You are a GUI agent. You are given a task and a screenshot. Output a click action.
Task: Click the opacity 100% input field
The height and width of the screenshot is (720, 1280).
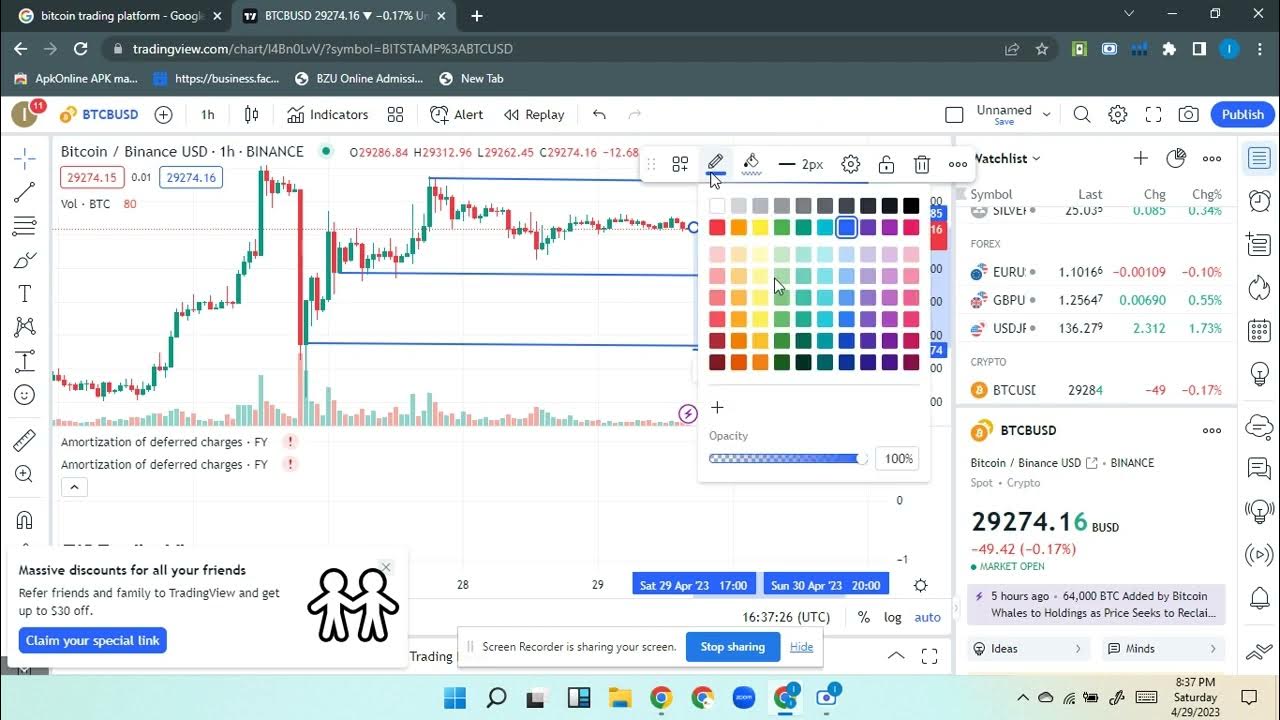click(898, 459)
